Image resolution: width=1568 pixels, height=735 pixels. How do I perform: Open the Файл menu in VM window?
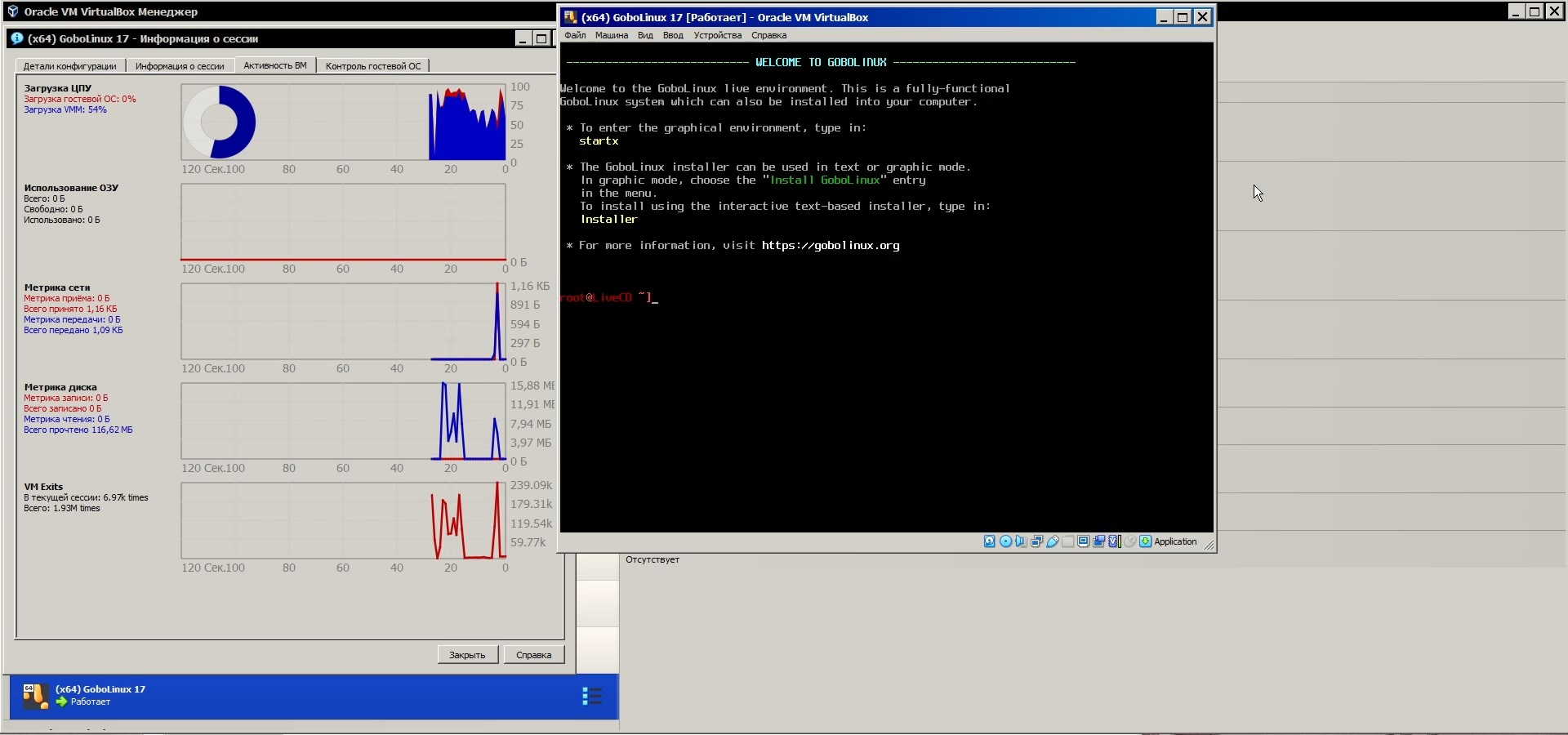coord(575,35)
